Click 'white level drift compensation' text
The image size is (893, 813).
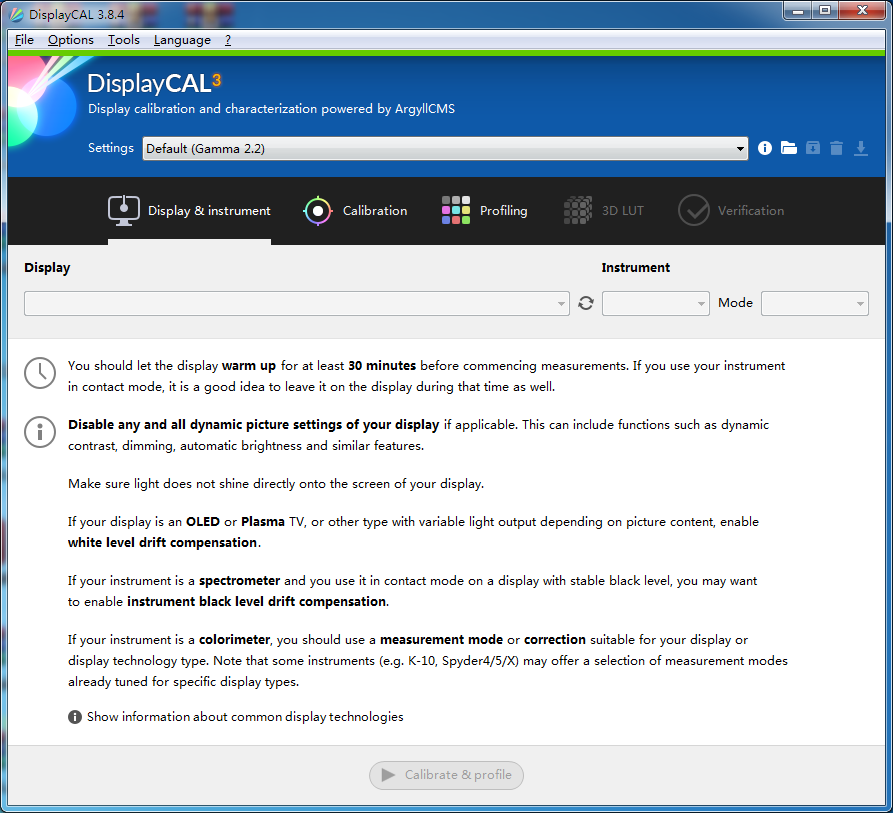pyautogui.click(x=162, y=543)
